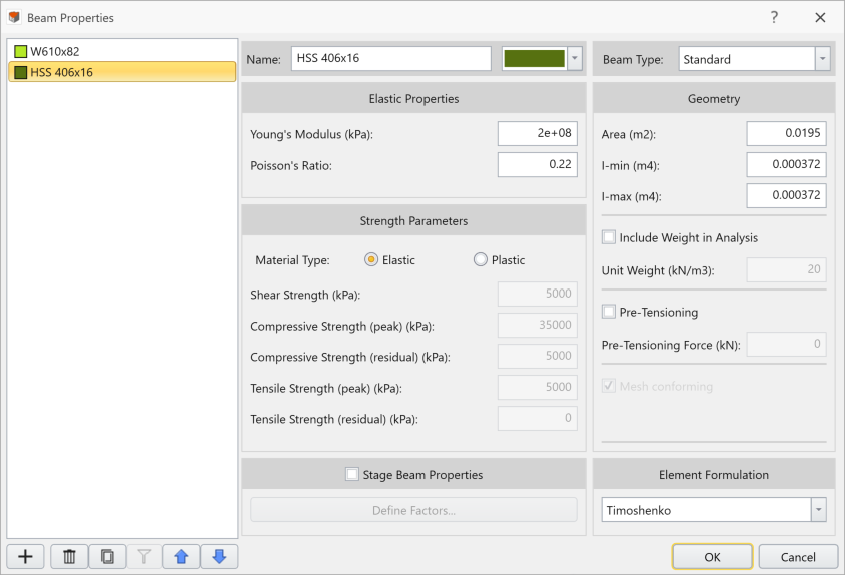Click the Tensile Strength (residual) field
Viewport: 845px width, 575px height.
tap(538, 419)
